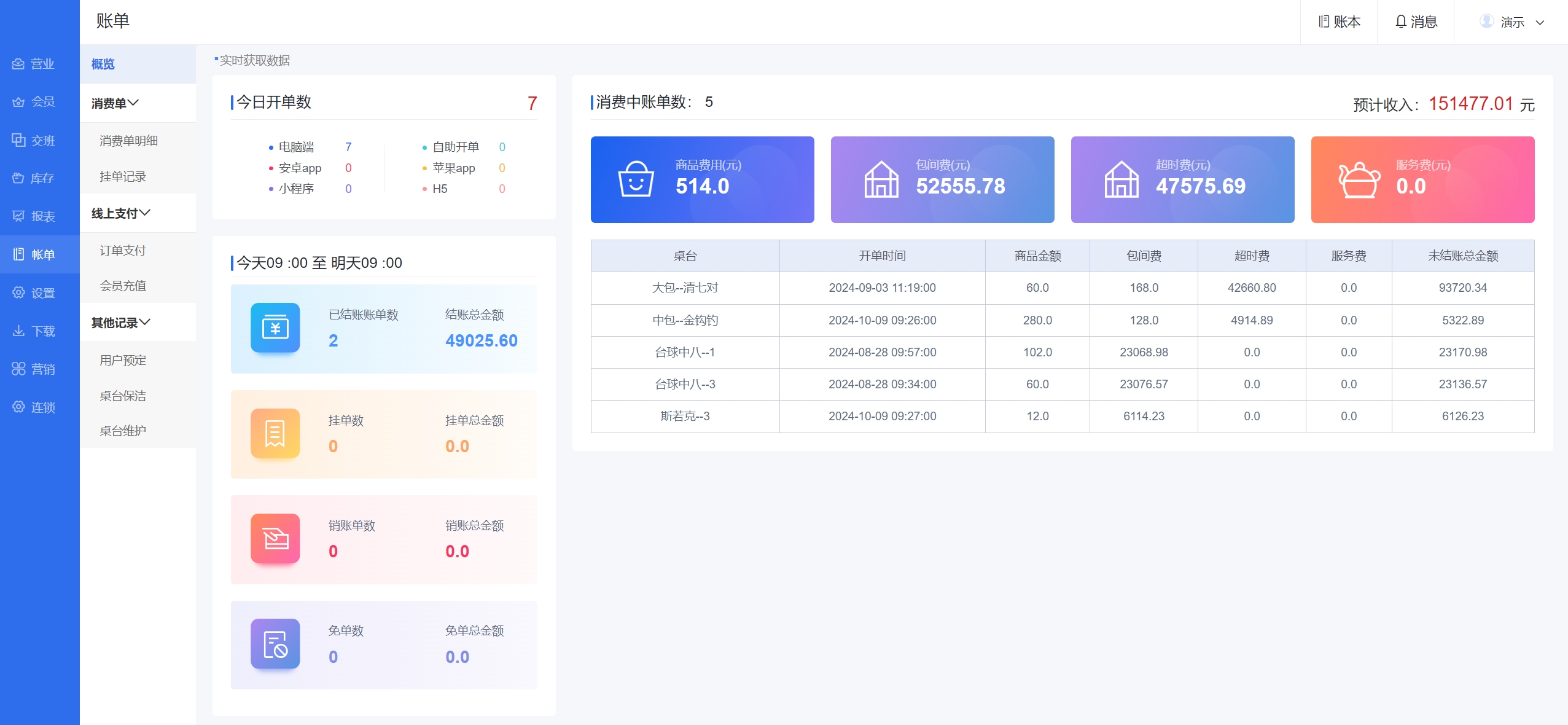Click the 账本 button in header
Viewport: 1568px width, 725px height.
(1339, 22)
